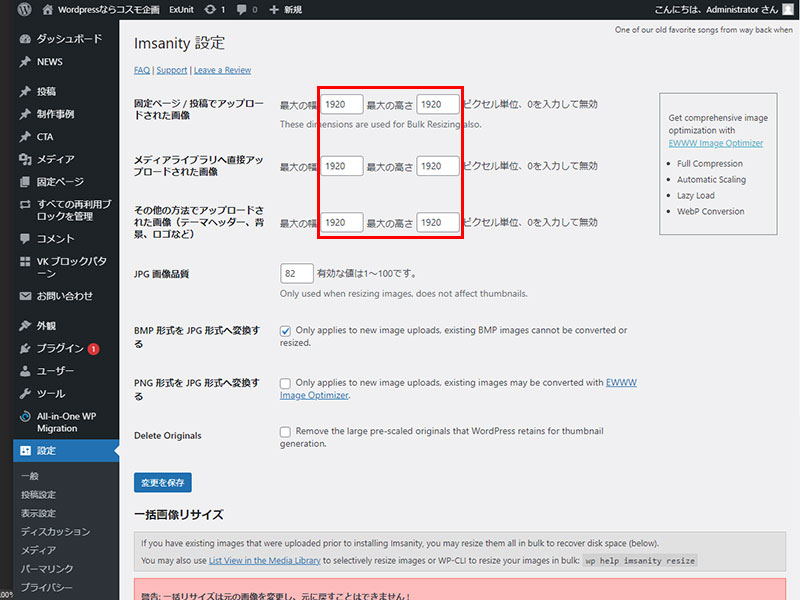
Task: Select ディスカッション settings submenu item
Action: 55,532
